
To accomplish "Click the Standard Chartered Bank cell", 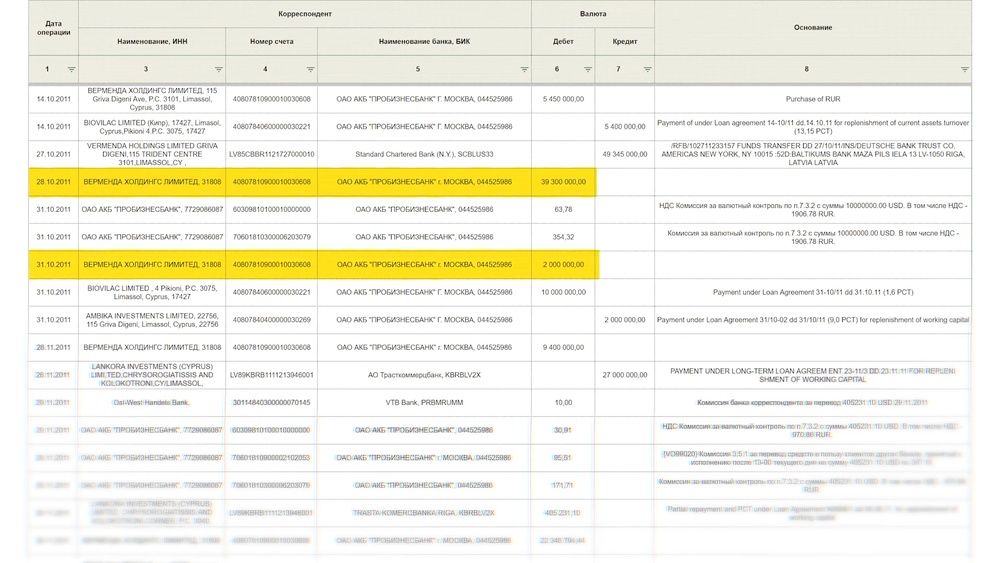I will (x=424, y=155).
